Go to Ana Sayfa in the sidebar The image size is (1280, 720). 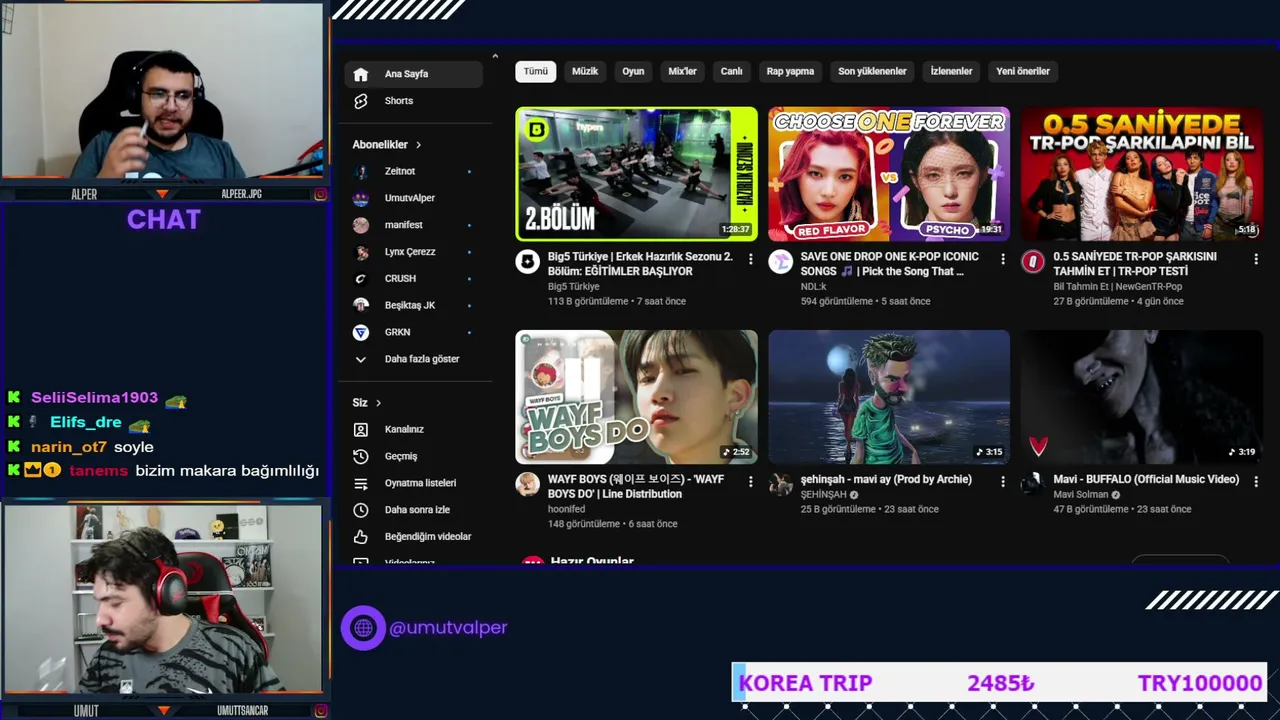tap(413, 74)
